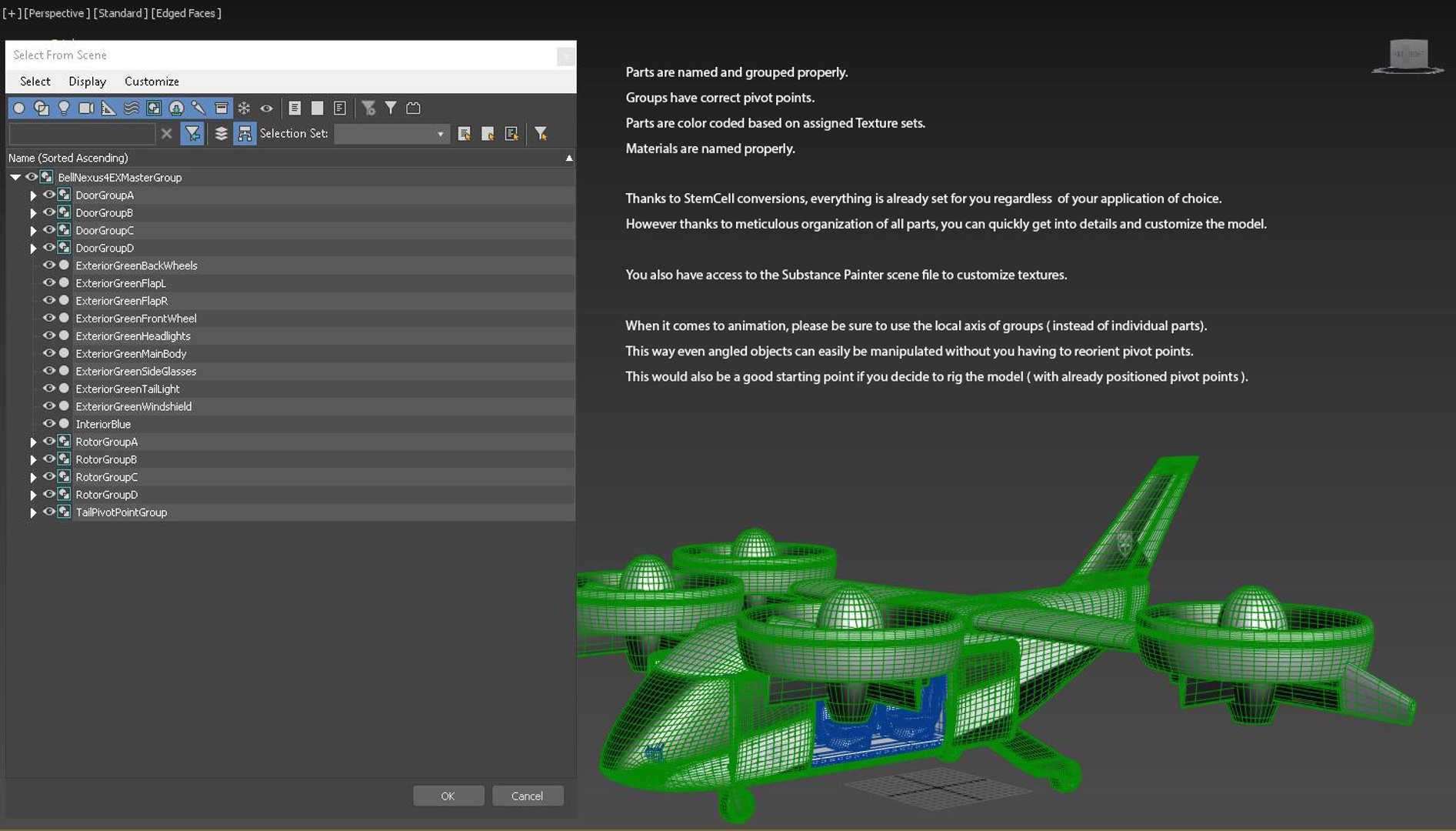
Task: Click the Selection Filter funnel-with-arrow toggle
Action: pyautogui.click(x=192, y=134)
